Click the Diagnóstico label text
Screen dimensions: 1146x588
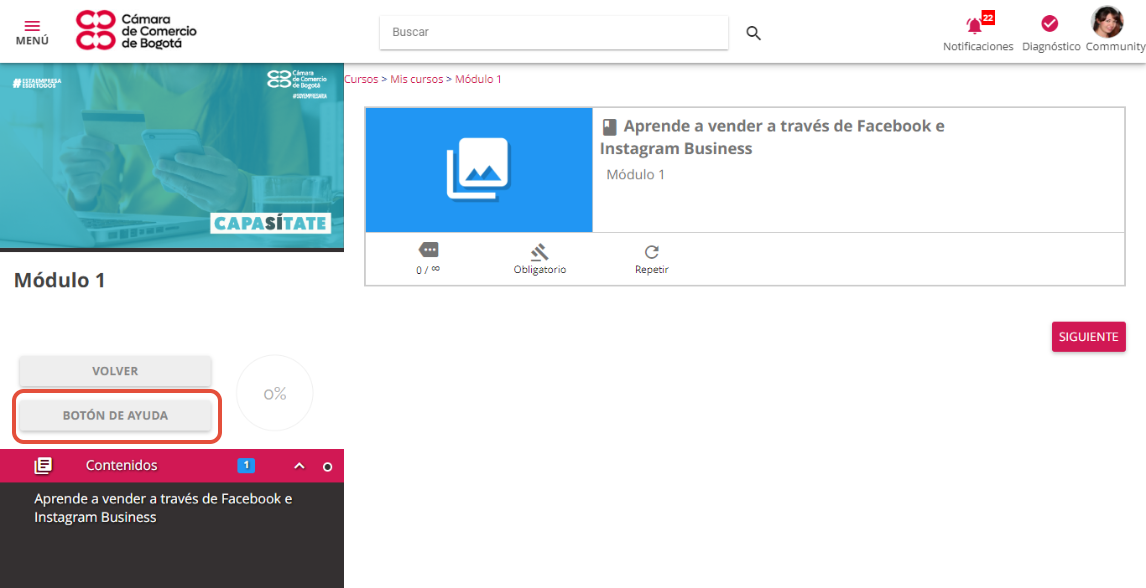pyautogui.click(x=1051, y=46)
